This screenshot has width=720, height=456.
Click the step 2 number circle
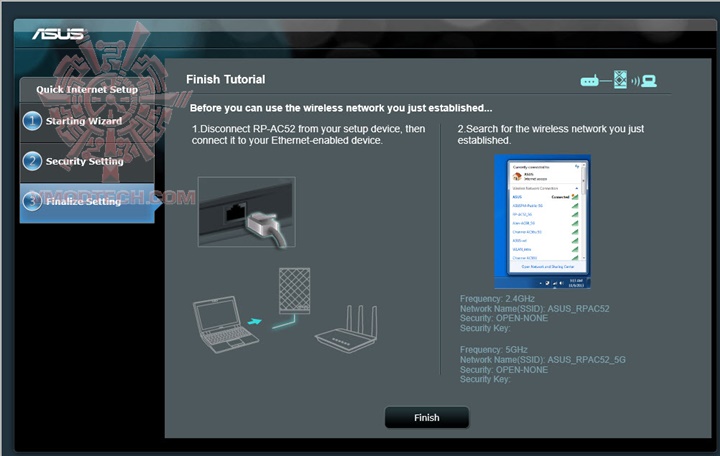pos(32,161)
